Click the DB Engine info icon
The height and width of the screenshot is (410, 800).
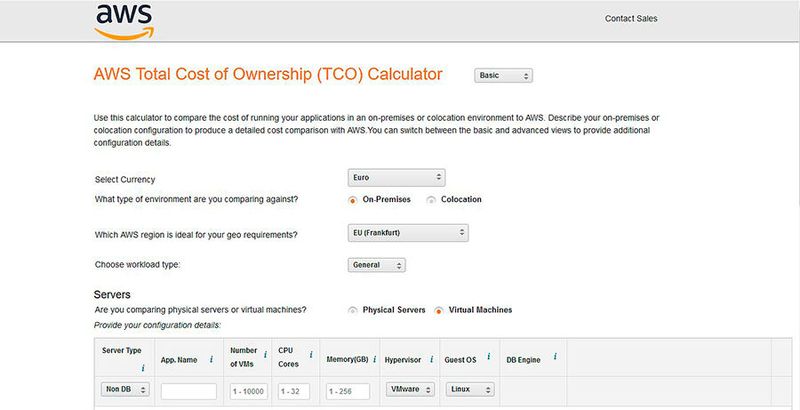point(554,357)
